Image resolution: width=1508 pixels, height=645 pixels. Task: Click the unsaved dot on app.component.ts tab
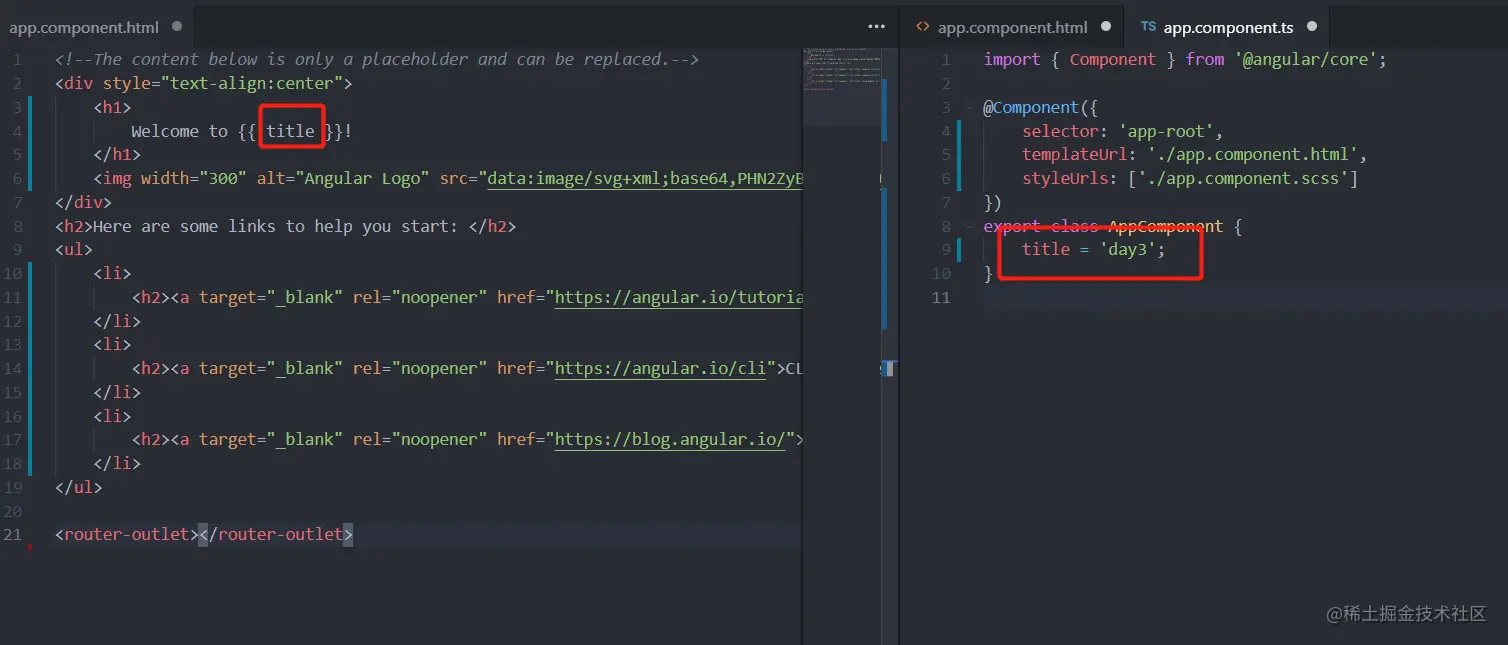(x=1312, y=27)
